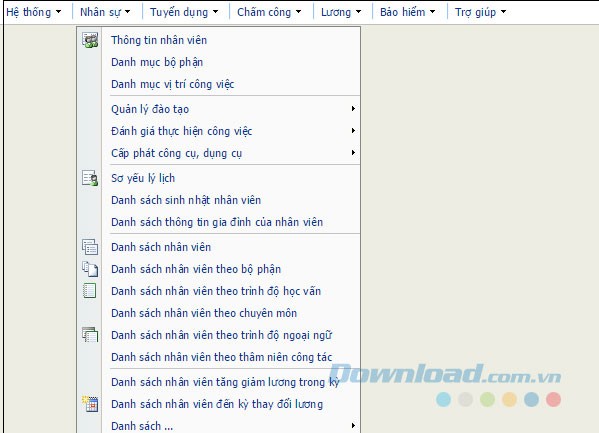Click the dropdown arrow next to Nhân sự

(x=127, y=12)
